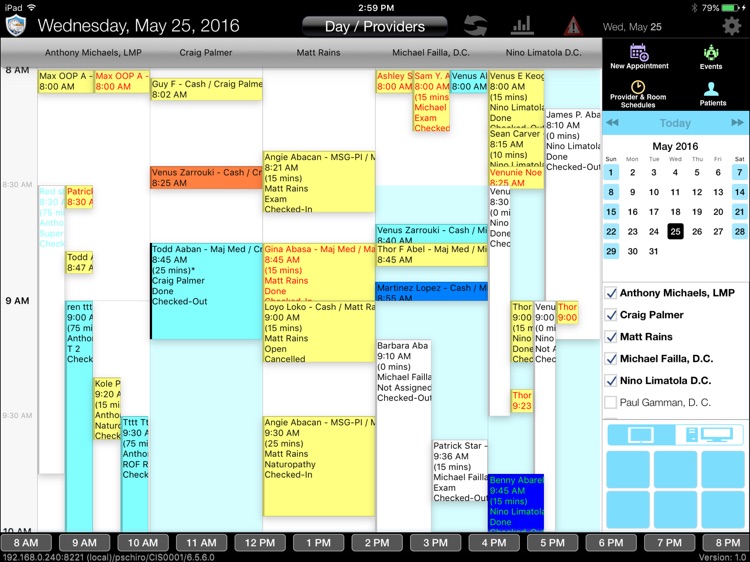750x562 pixels.
Task: Jump to 7 PM time button
Action: pyautogui.click(x=669, y=543)
